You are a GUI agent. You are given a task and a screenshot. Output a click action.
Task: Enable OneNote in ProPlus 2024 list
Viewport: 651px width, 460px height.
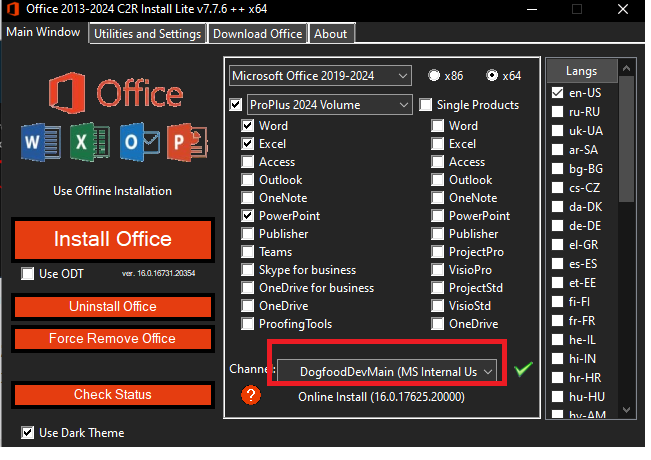click(247, 198)
